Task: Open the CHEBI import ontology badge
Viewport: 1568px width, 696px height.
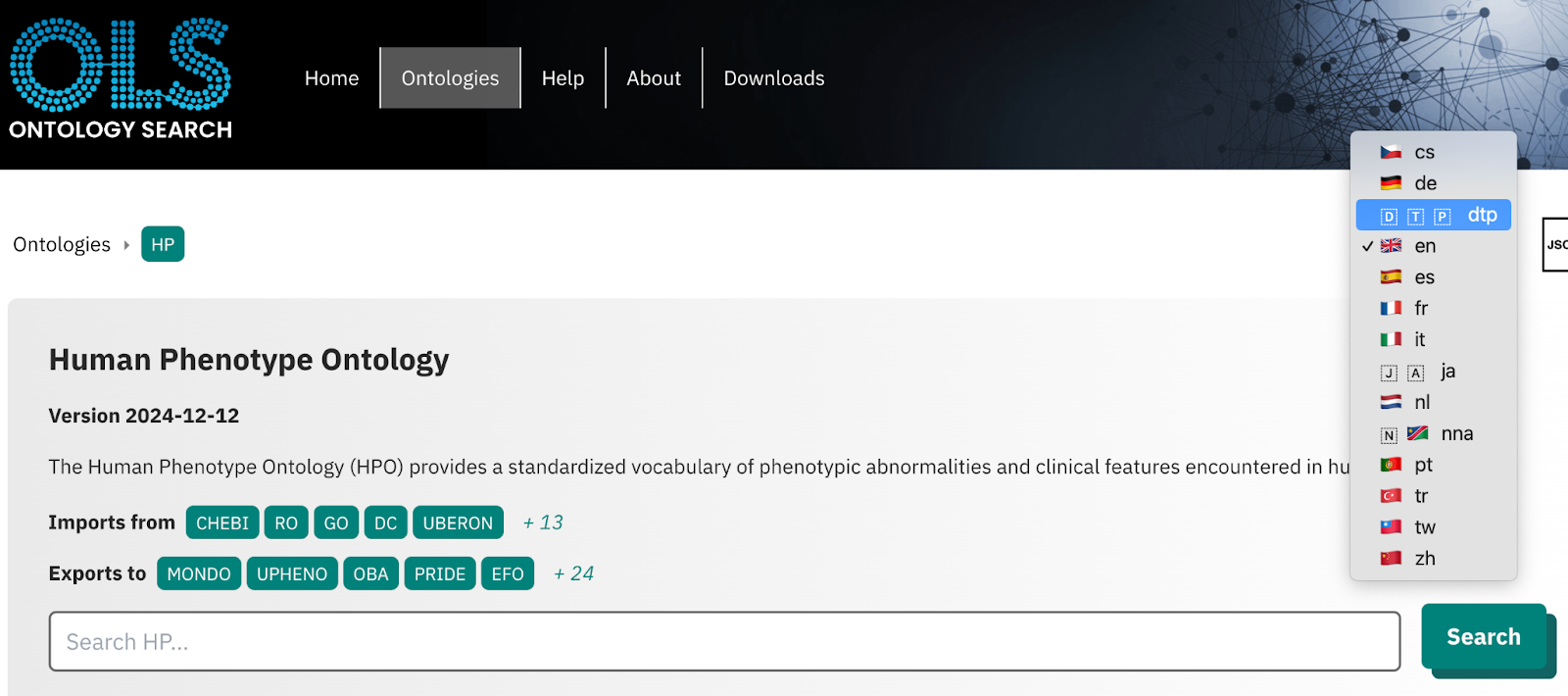Action: [x=222, y=522]
